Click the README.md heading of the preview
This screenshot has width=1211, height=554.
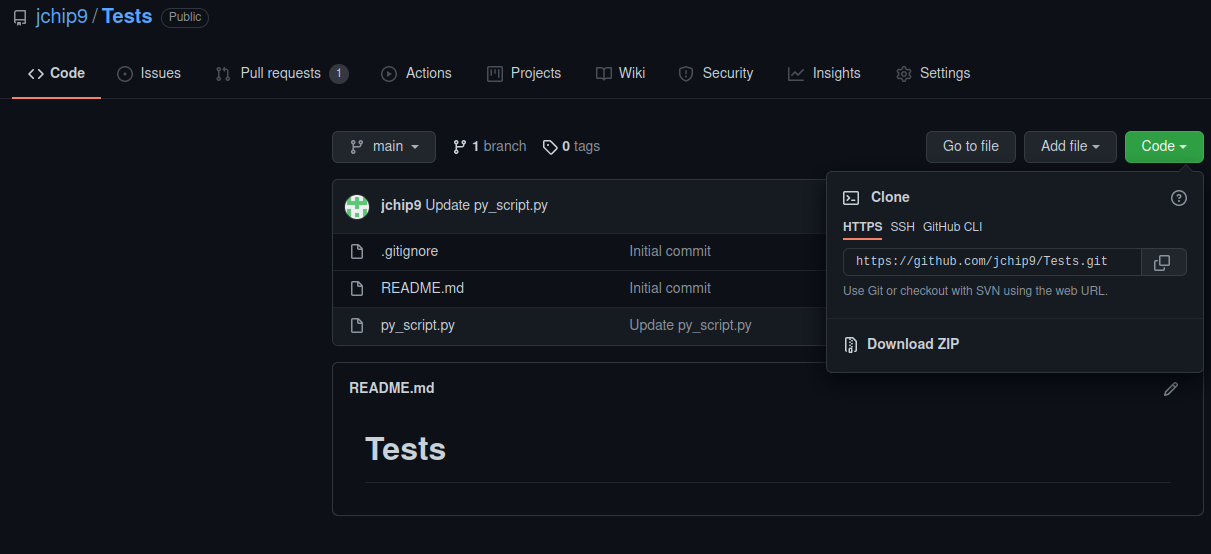click(391, 388)
